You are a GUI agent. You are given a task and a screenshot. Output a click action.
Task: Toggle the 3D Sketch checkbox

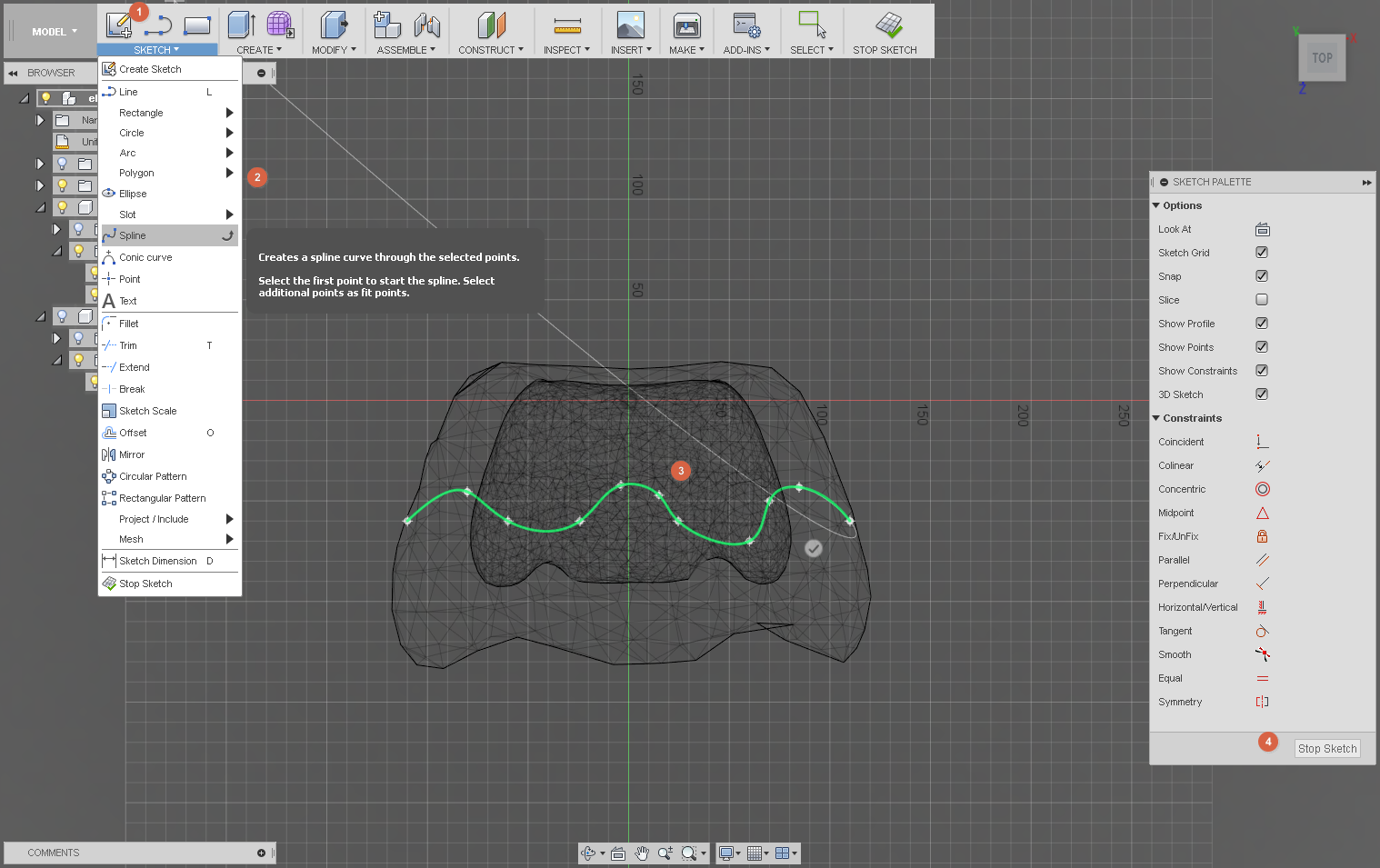[x=1262, y=394]
